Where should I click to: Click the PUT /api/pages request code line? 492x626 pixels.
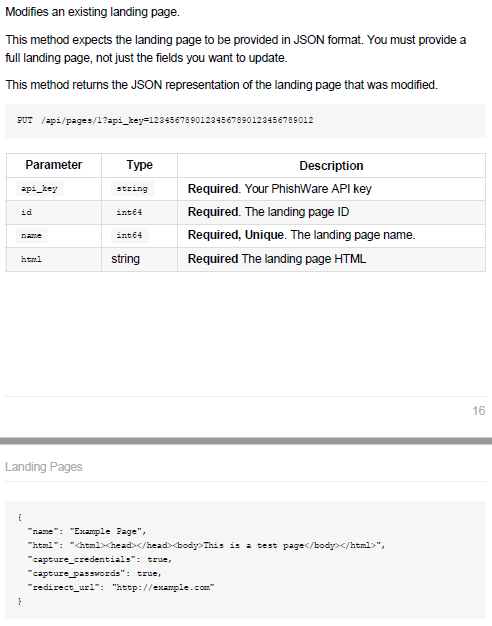[165, 120]
